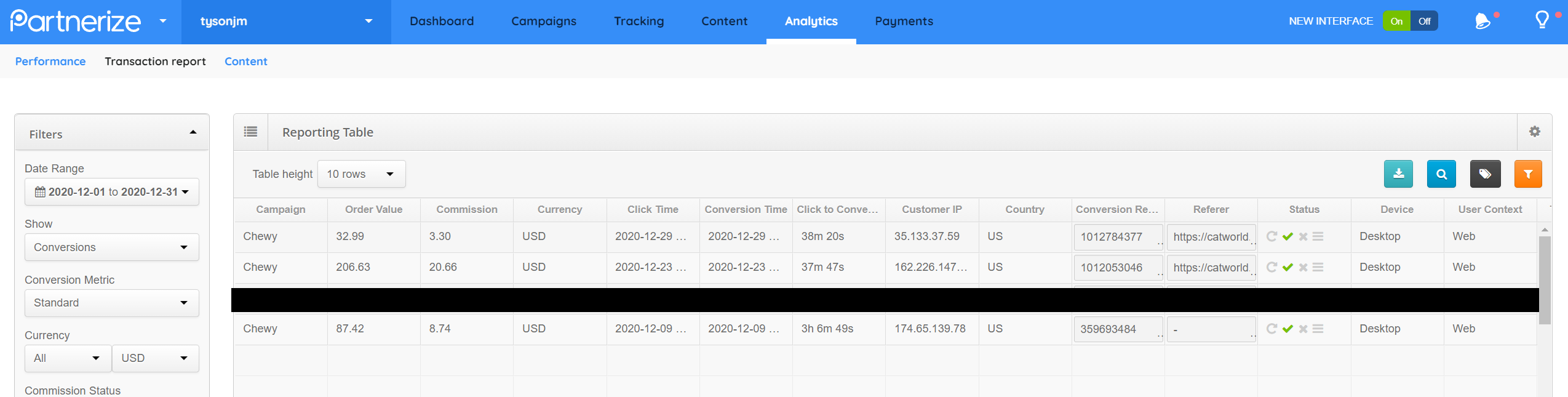
Task: Click status list icon in 32.99 row
Action: click(x=1318, y=236)
